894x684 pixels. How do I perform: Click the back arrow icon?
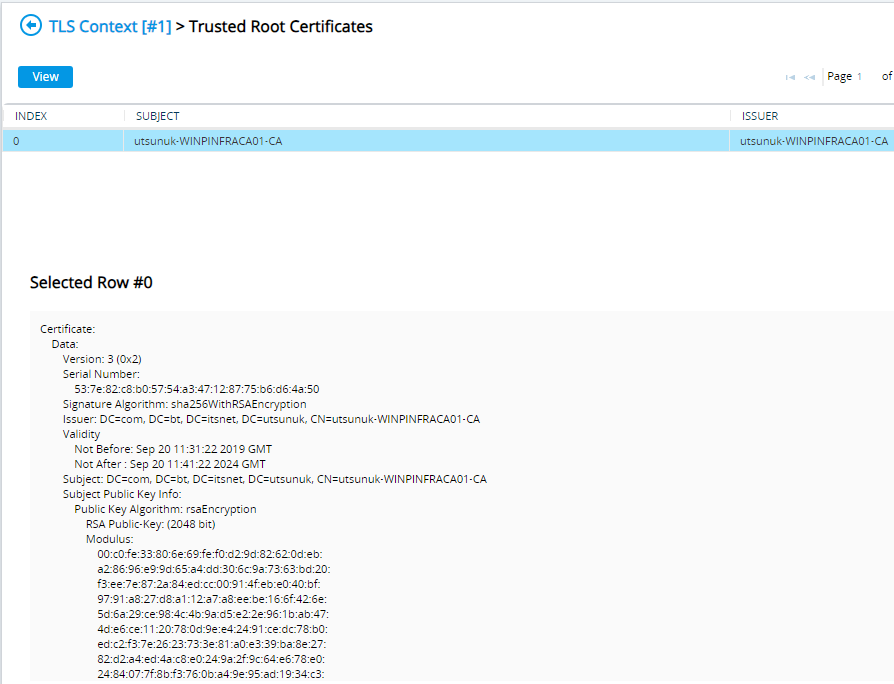point(31,26)
